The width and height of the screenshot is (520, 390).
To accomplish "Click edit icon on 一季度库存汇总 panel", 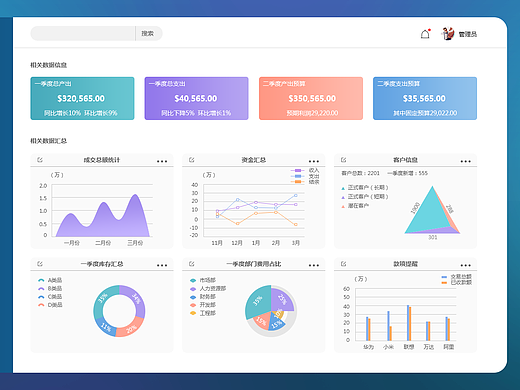I will pos(40,264).
